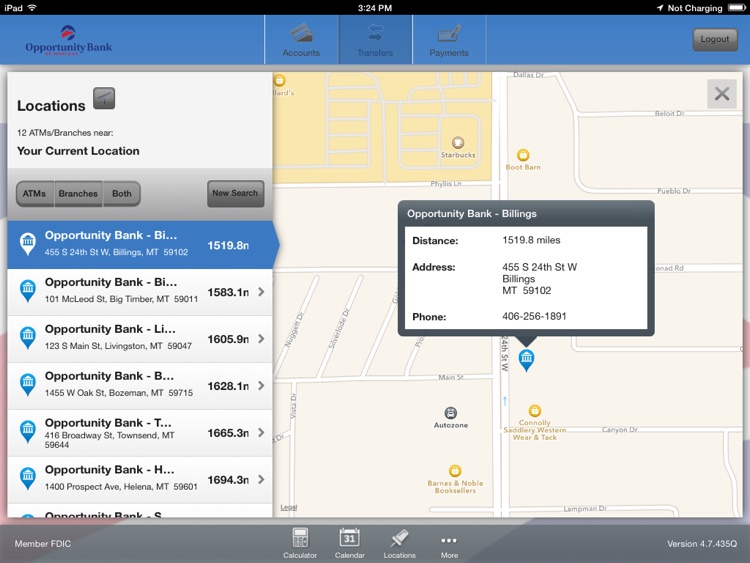Click bank pin icon on Livingston row
The image size is (750, 563).
[28, 338]
